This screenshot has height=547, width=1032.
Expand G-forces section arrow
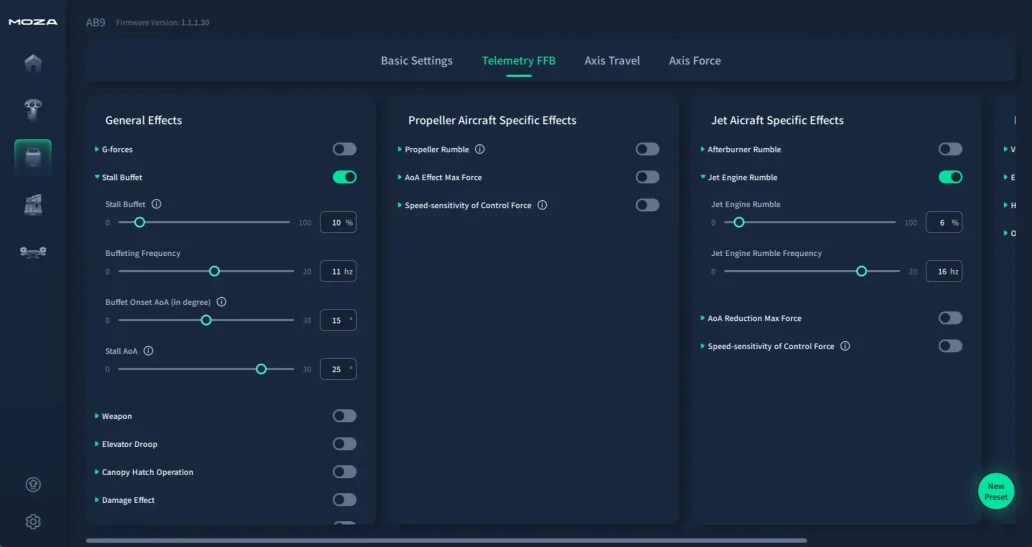click(97, 149)
